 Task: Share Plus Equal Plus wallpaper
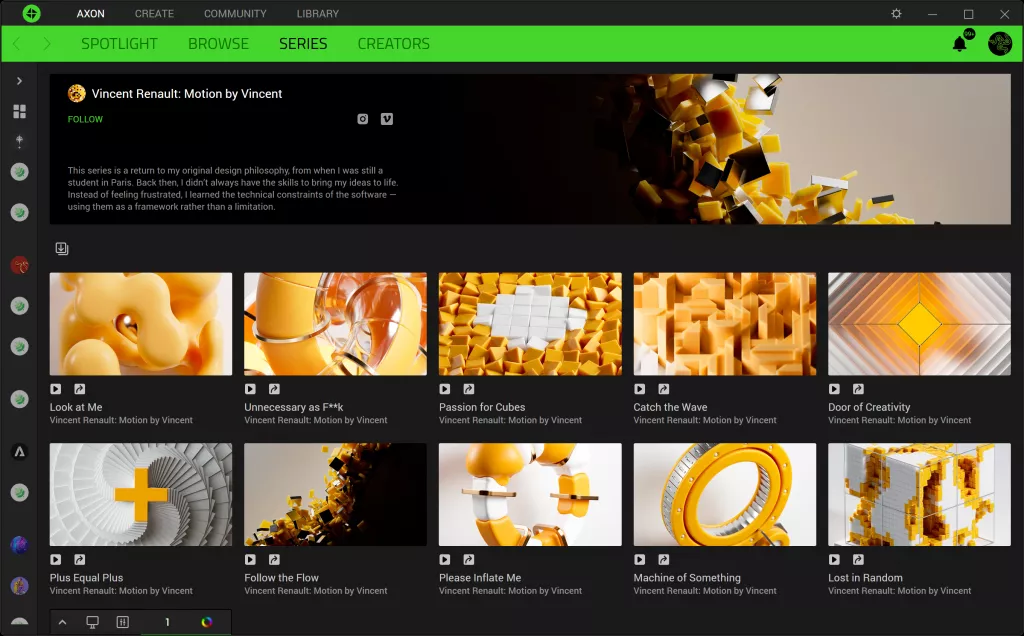point(79,560)
